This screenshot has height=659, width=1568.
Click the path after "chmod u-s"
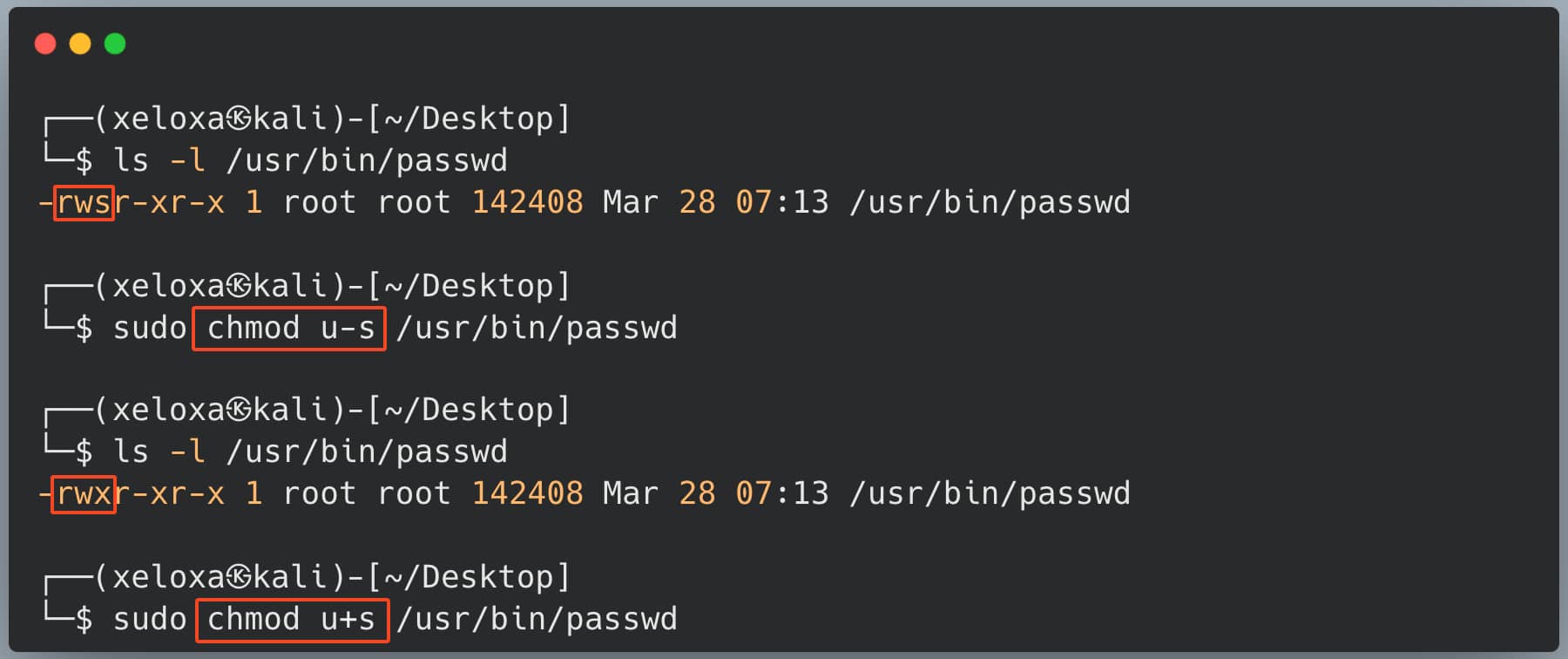coord(537,329)
